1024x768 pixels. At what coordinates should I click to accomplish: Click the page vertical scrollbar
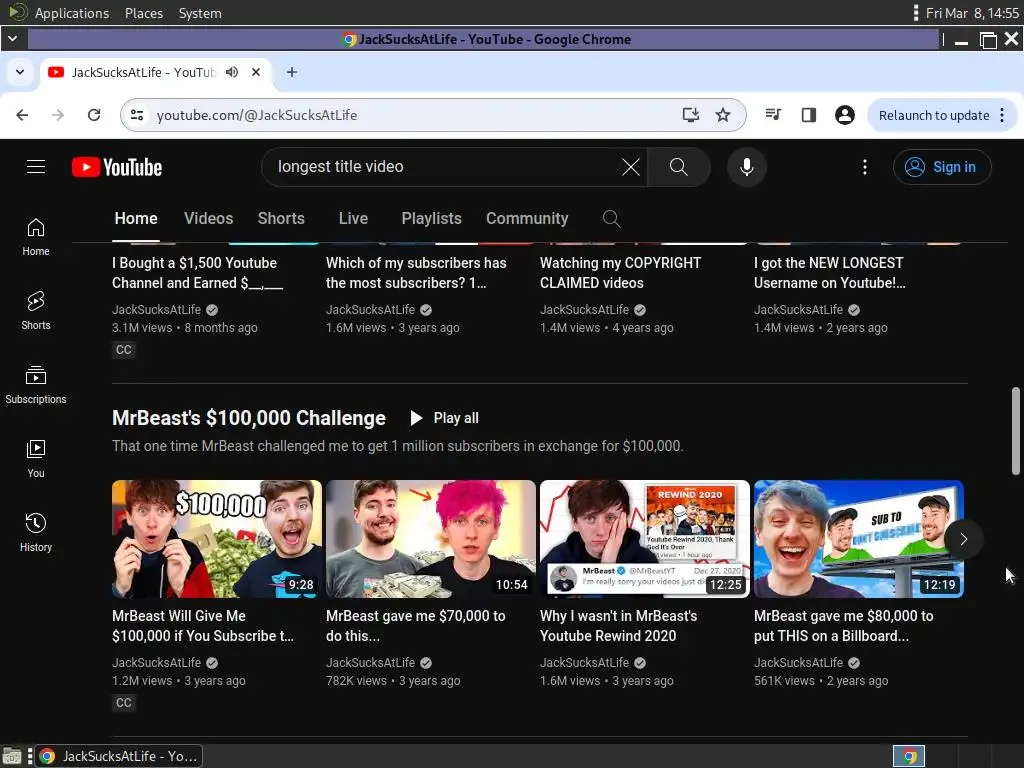click(x=1016, y=431)
